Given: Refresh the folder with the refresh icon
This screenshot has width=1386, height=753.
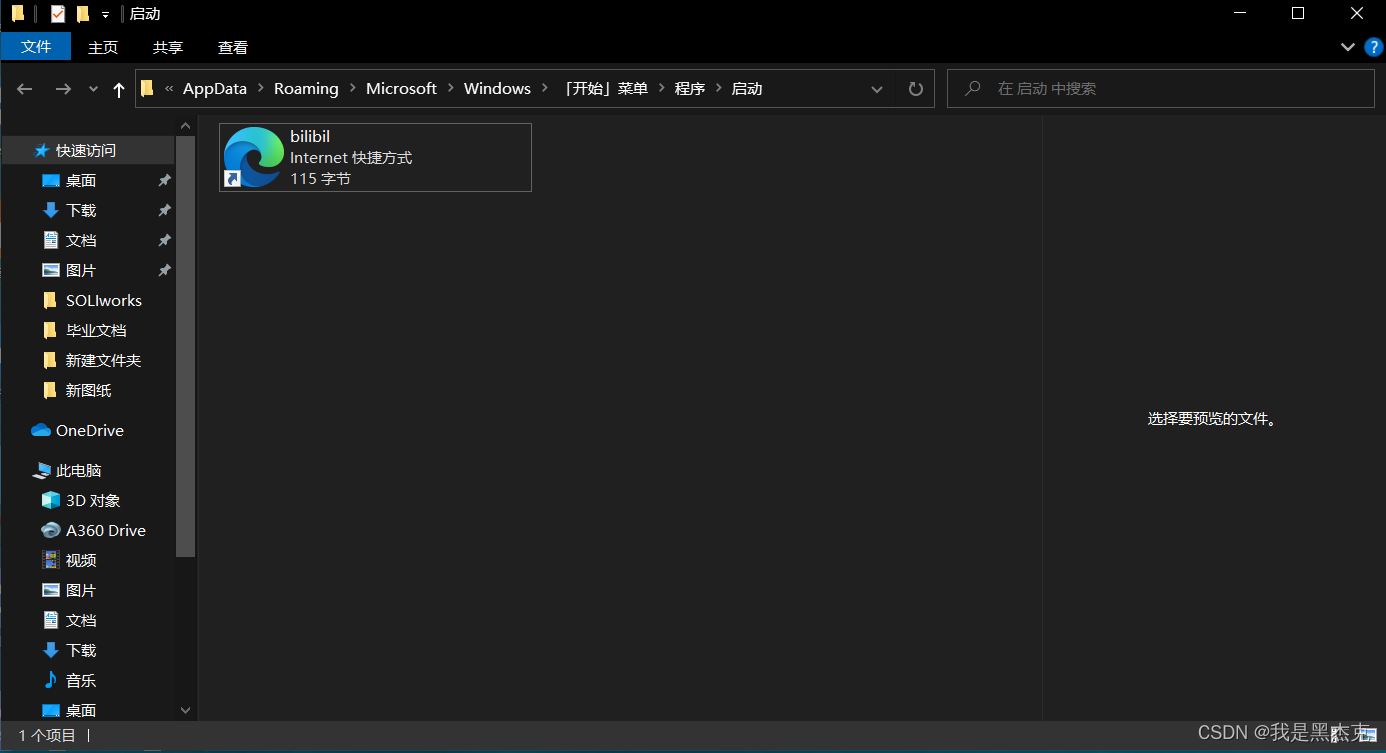Looking at the screenshot, I should (915, 89).
